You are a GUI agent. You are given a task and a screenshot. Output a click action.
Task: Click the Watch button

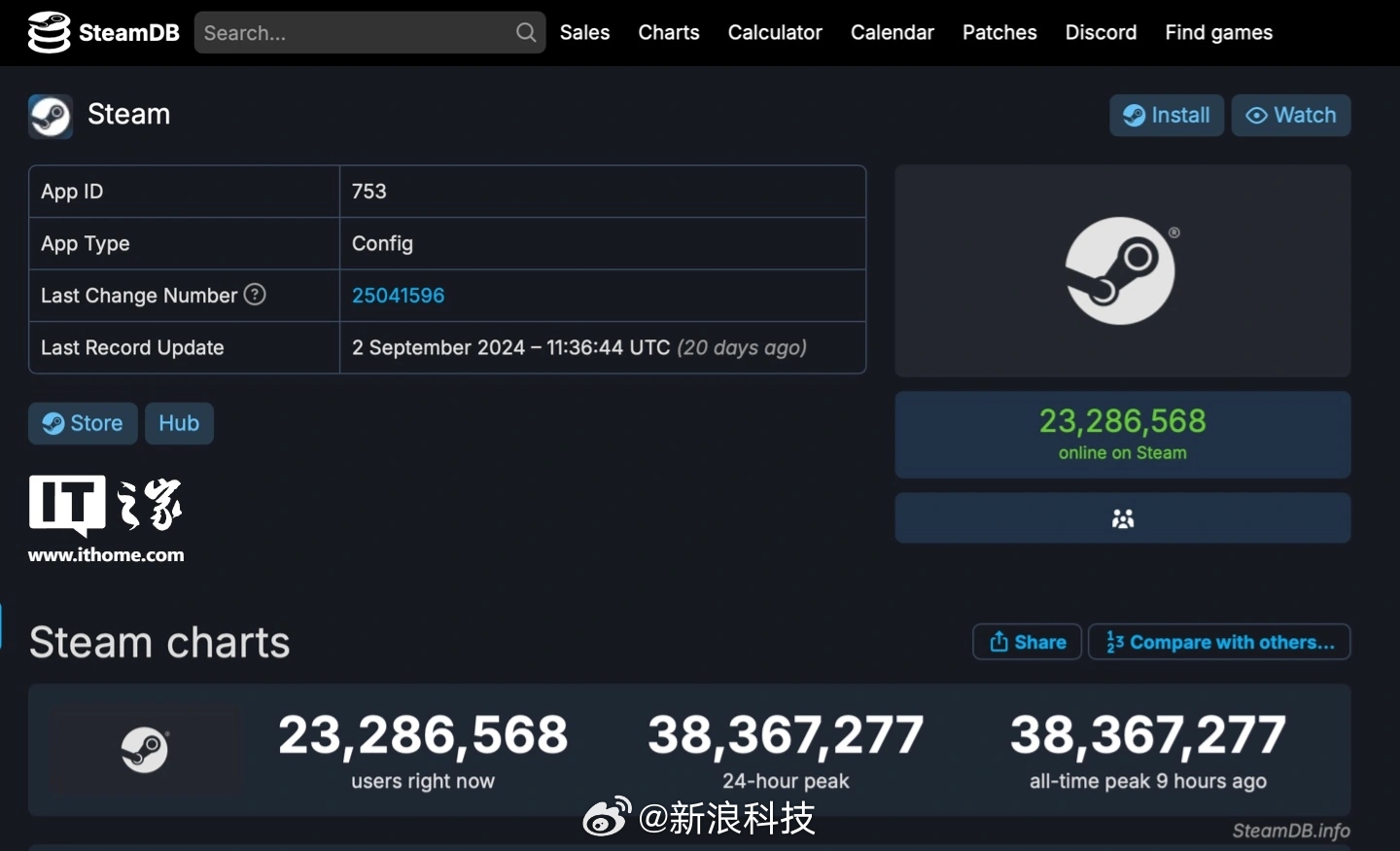coord(1291,115)
